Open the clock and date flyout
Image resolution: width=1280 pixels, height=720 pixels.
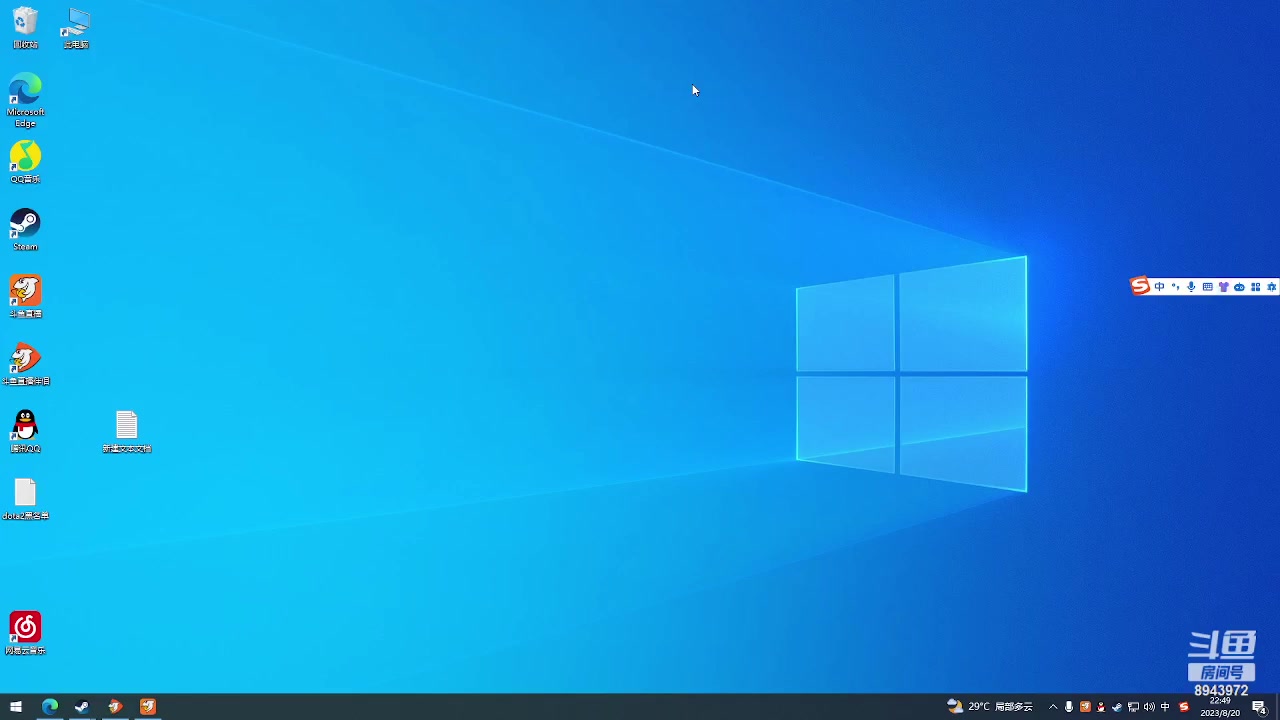coord(1220,707)
